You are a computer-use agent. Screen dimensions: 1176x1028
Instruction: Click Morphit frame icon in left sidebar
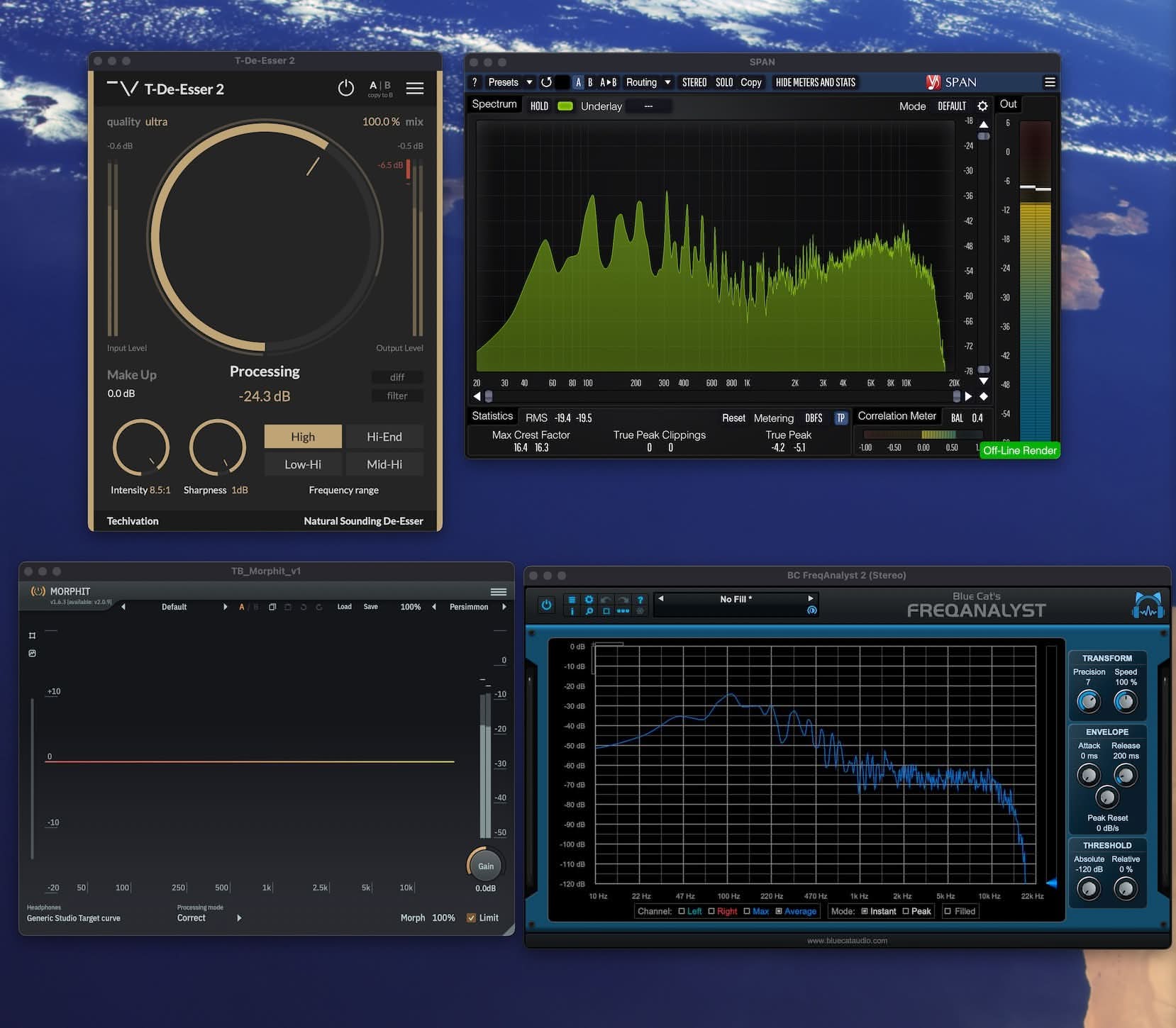[x=32, y=636]
